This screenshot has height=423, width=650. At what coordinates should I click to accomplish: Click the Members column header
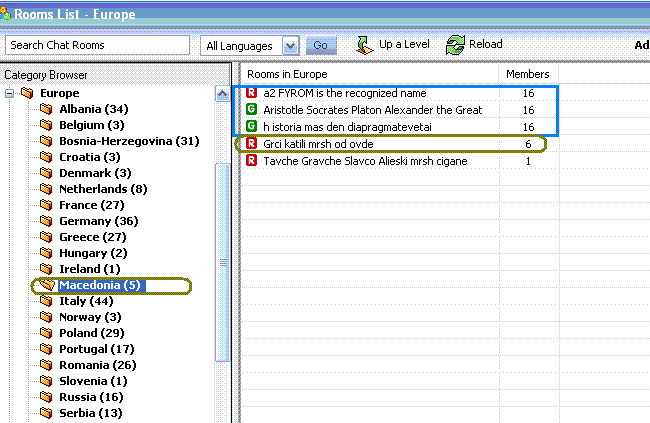tap(528, 74)
